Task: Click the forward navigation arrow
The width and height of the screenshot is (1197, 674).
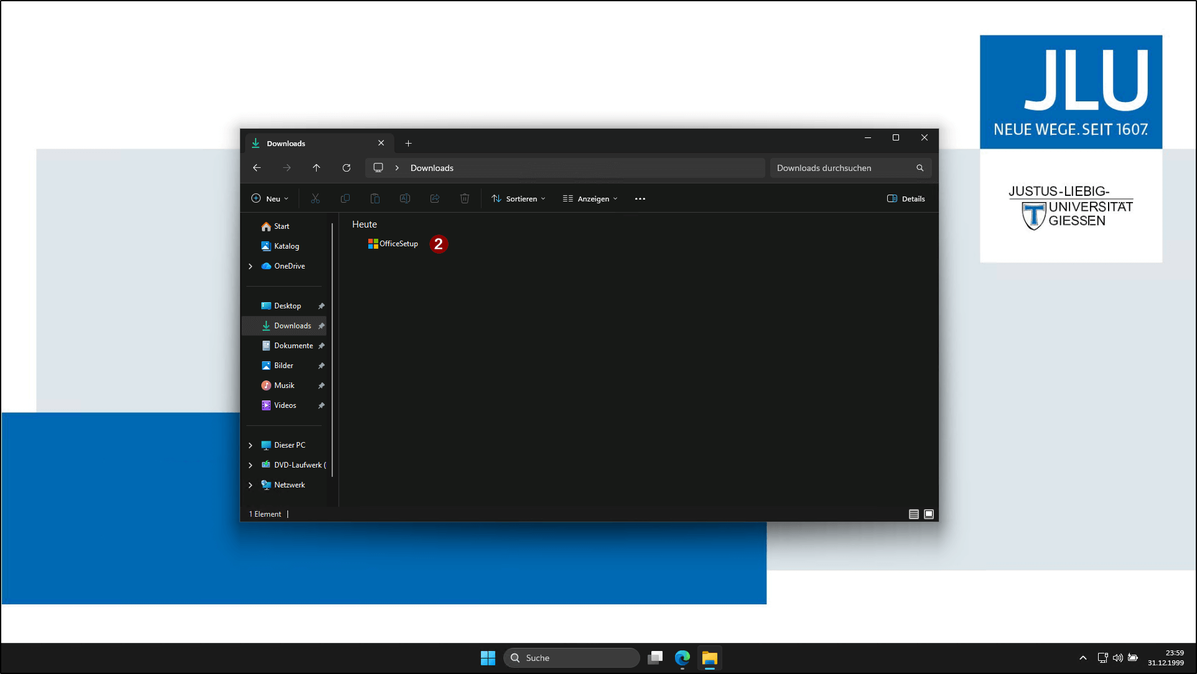Action: (286, 168)
